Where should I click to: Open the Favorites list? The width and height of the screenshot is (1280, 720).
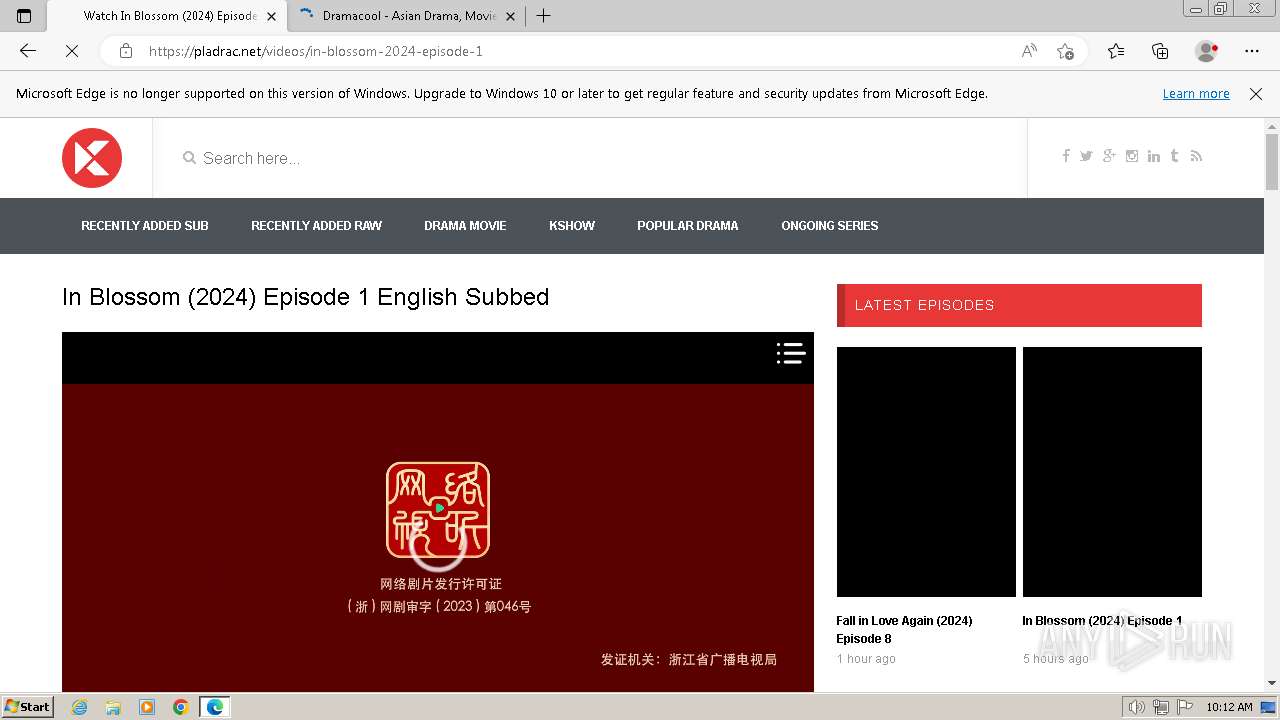tap(1116, 51)
